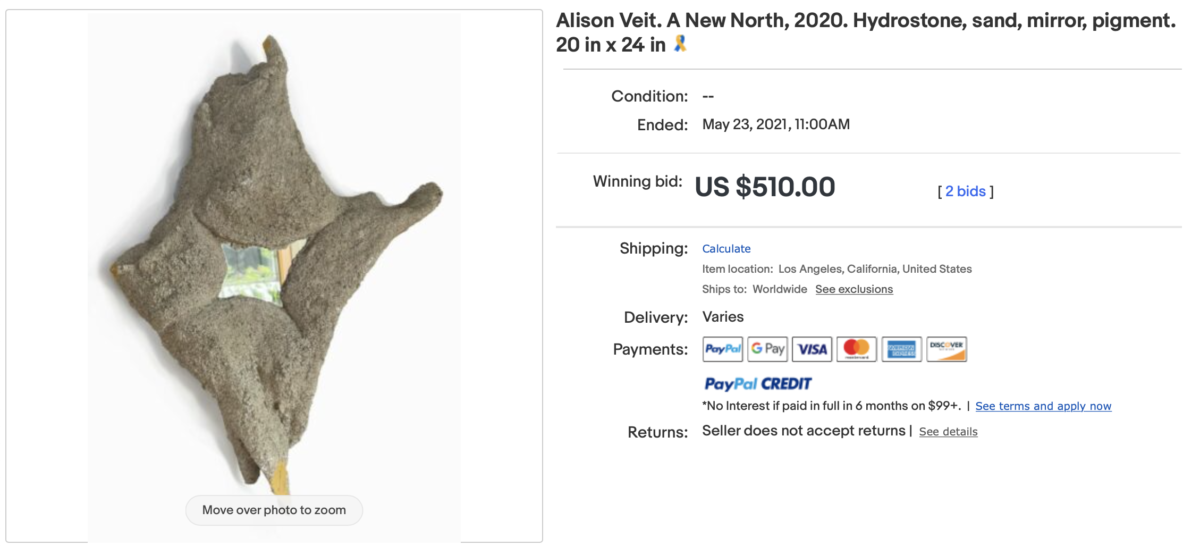Click the ribbon icon beside the title
1200x554 pixels.
point(680,44)
